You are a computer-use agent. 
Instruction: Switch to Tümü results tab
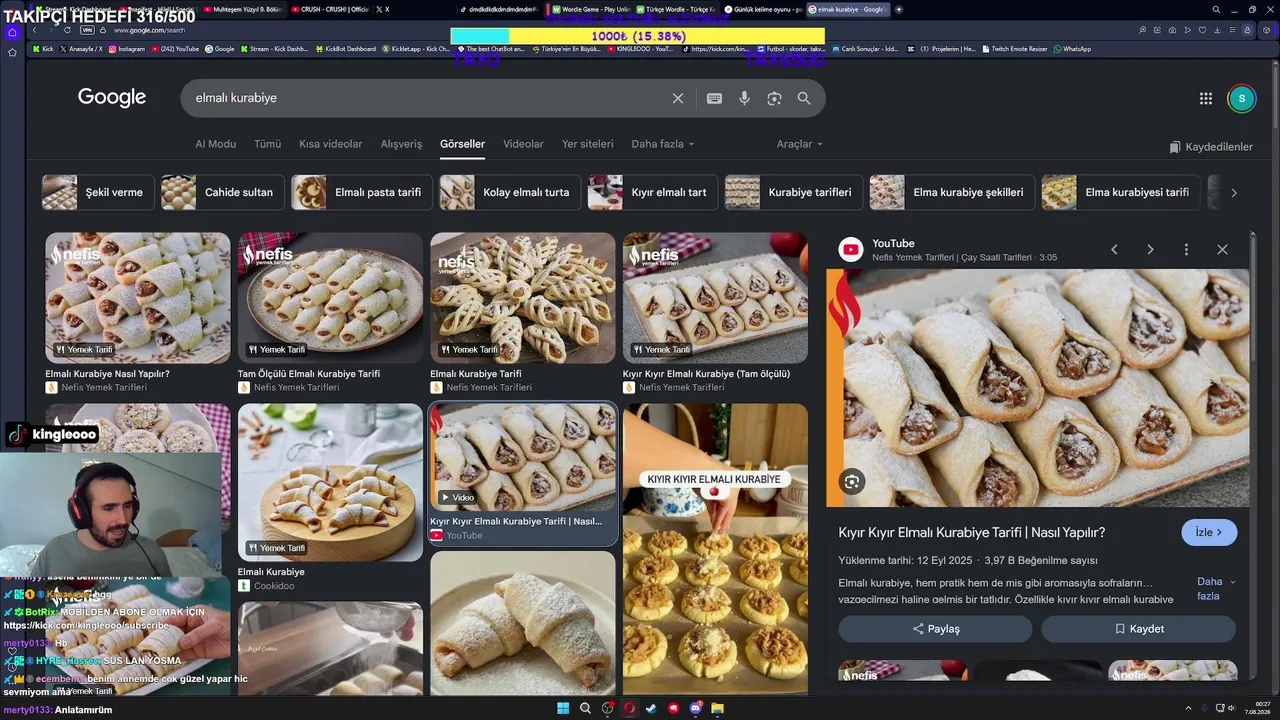pyautogui.click(x=267, y=144)
